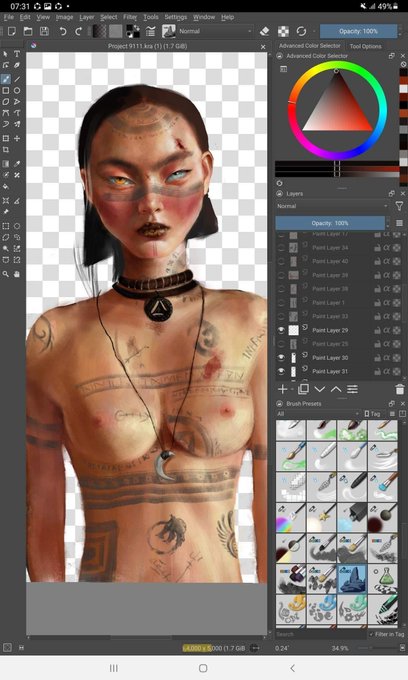Hide Paint Layer 31

point(281,371)
